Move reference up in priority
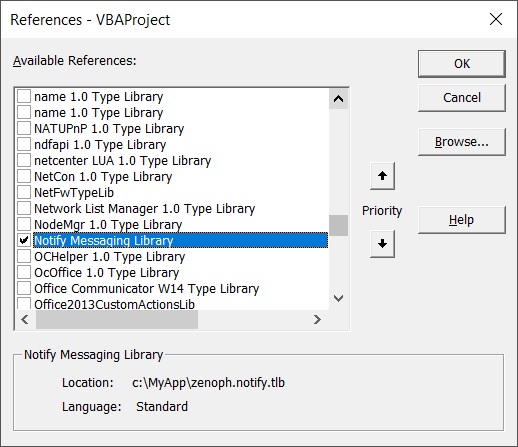This screenshot has width=518, height=447. point(382,176)
